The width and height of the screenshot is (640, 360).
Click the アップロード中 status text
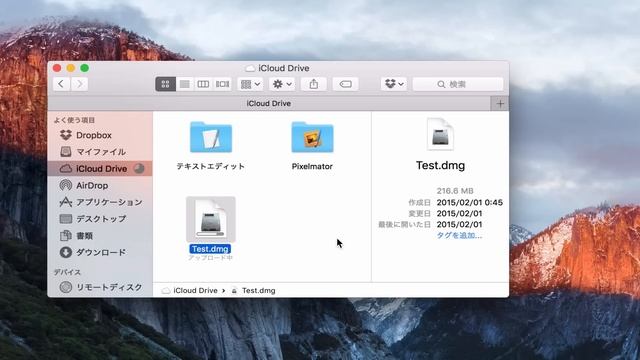pos(210,258)
